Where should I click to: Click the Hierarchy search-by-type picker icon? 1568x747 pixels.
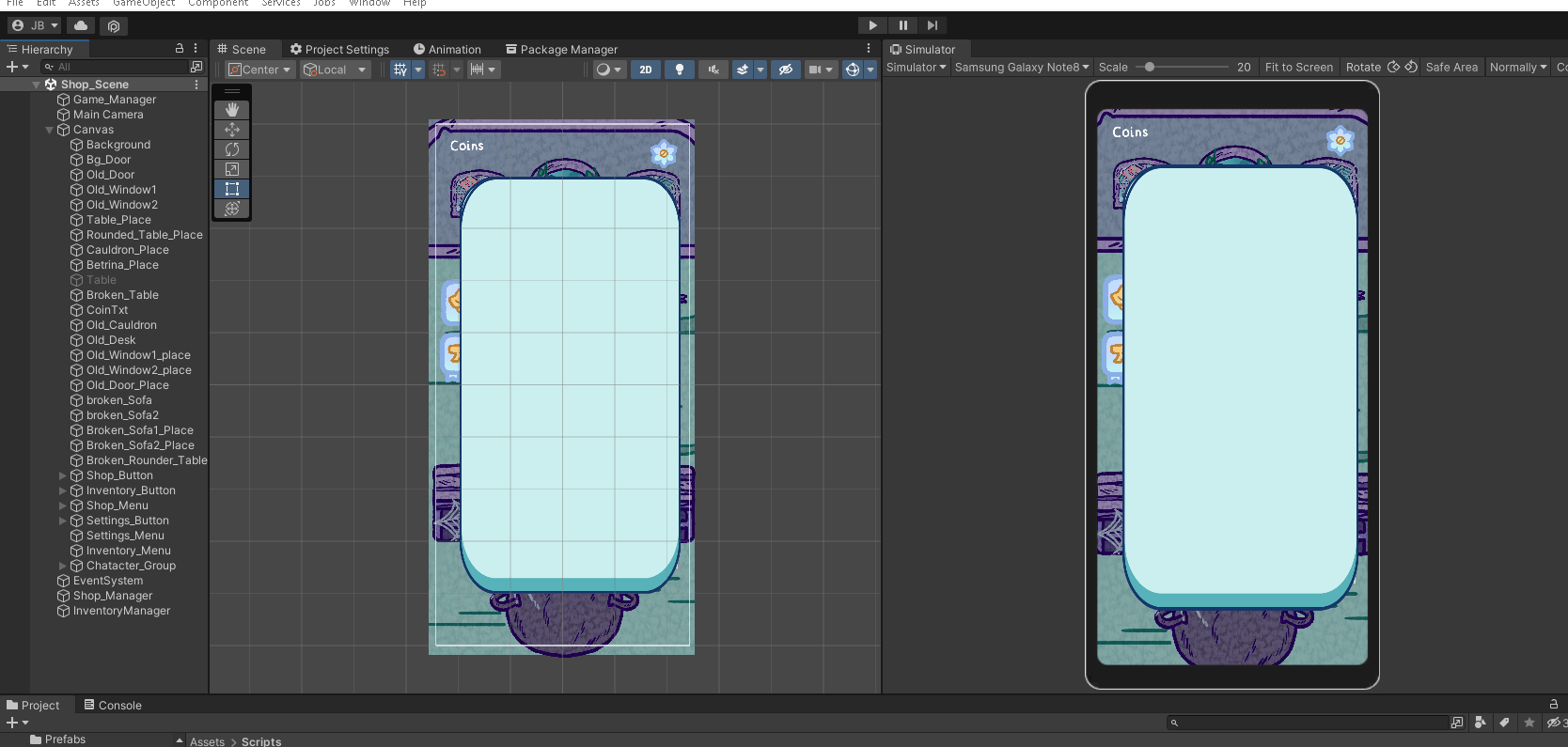(x=196, y=67)
